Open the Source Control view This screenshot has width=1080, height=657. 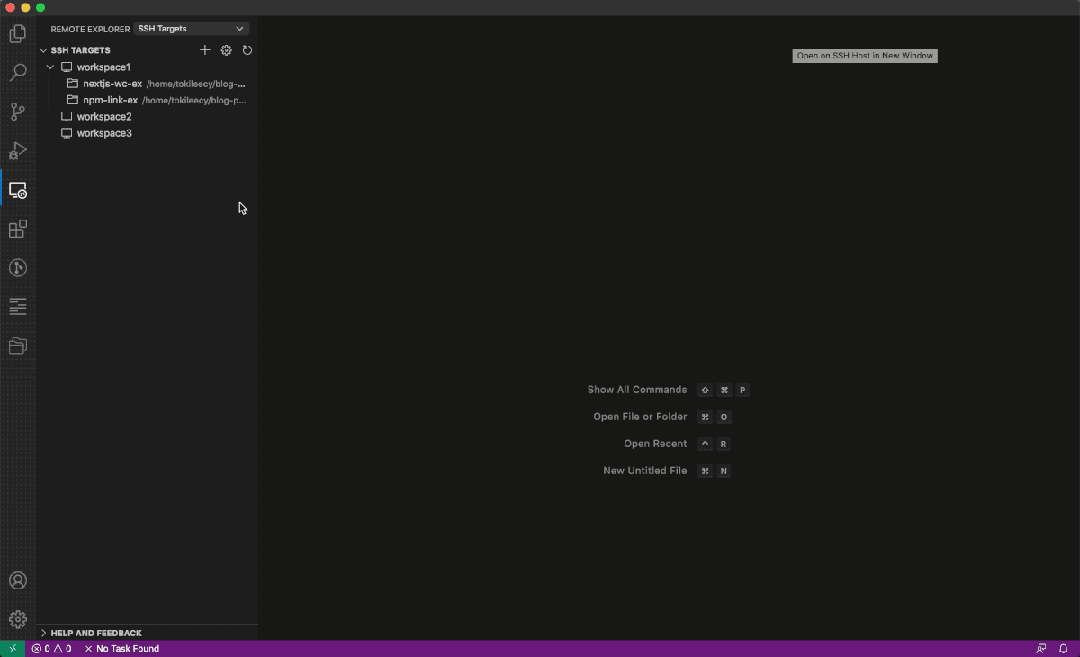pos(17,111)
